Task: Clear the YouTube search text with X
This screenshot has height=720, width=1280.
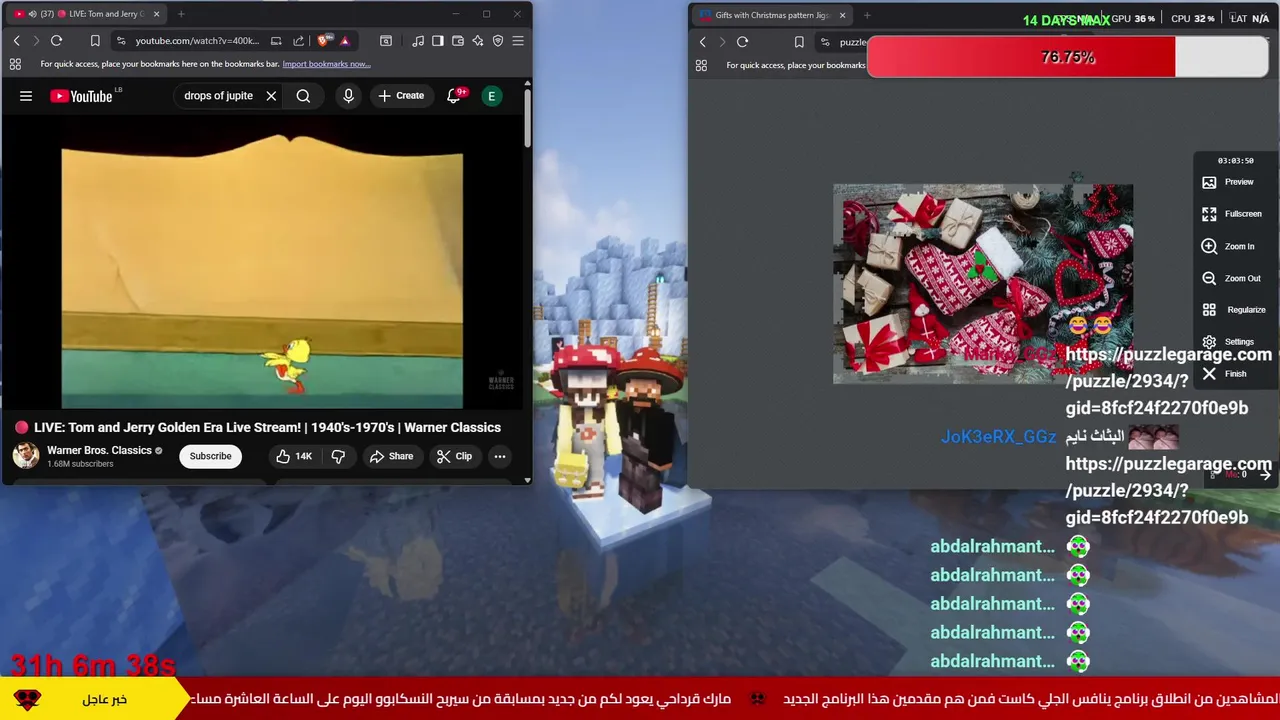Action: (x=271, y=96)
